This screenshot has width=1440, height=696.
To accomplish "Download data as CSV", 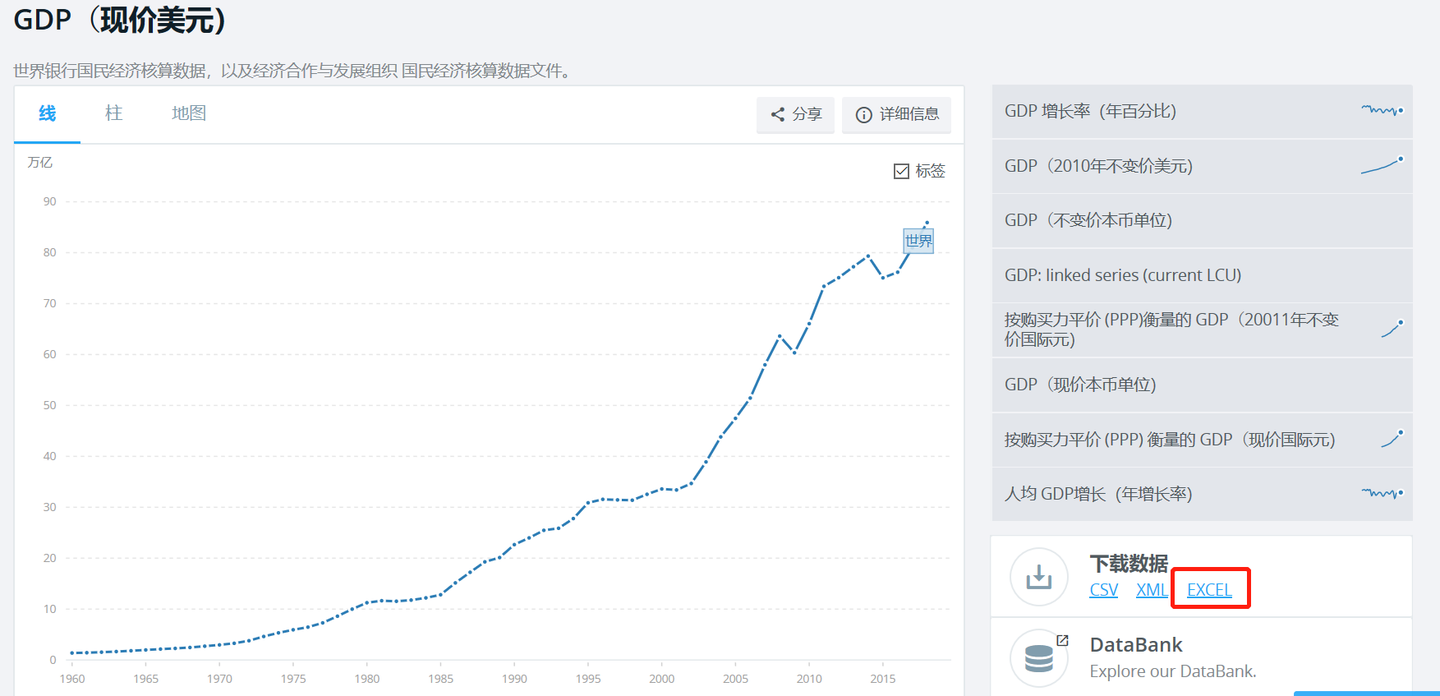I will tap(1104, 590).
